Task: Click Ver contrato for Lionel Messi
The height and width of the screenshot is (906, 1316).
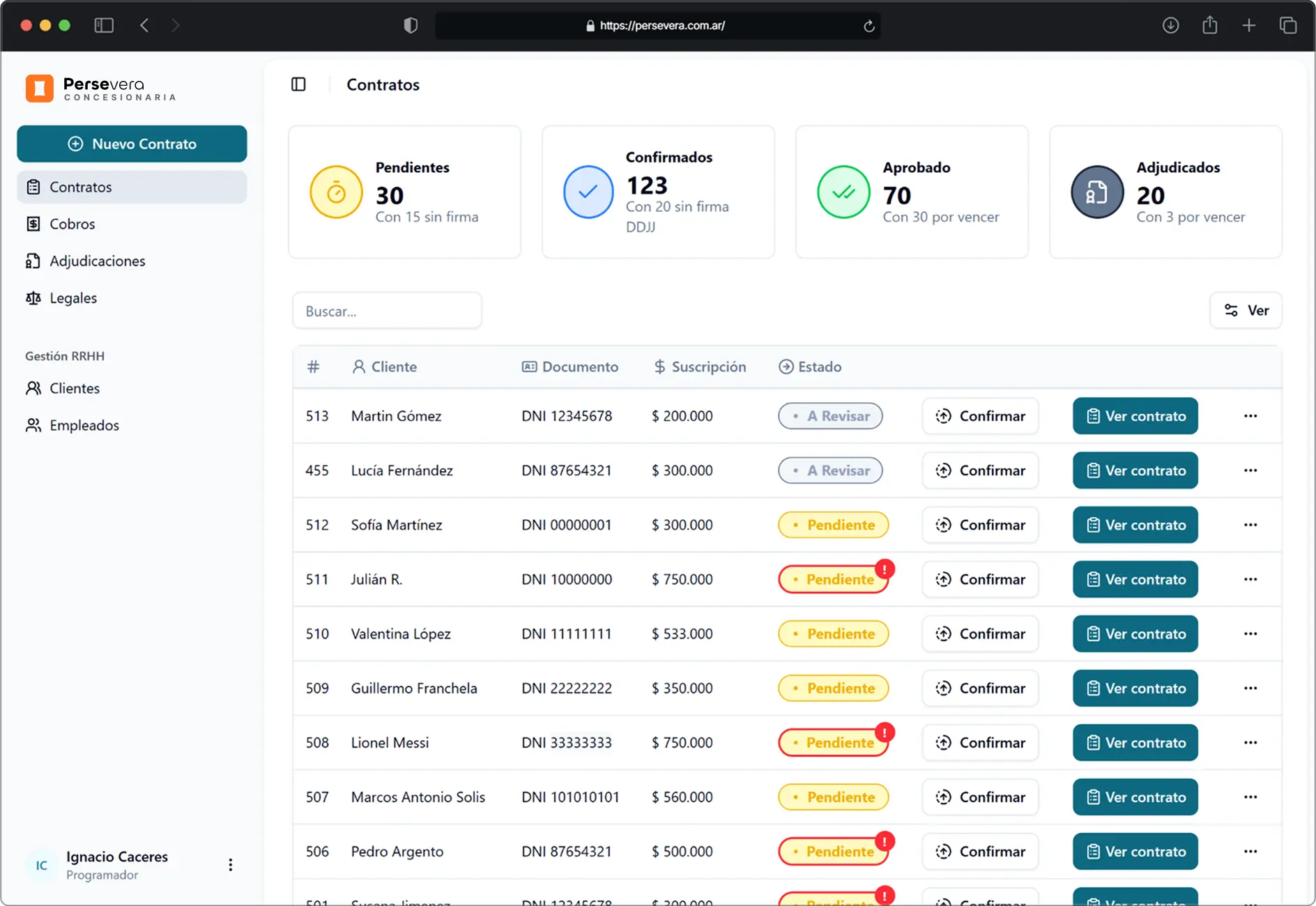Action: [1135, 742]
